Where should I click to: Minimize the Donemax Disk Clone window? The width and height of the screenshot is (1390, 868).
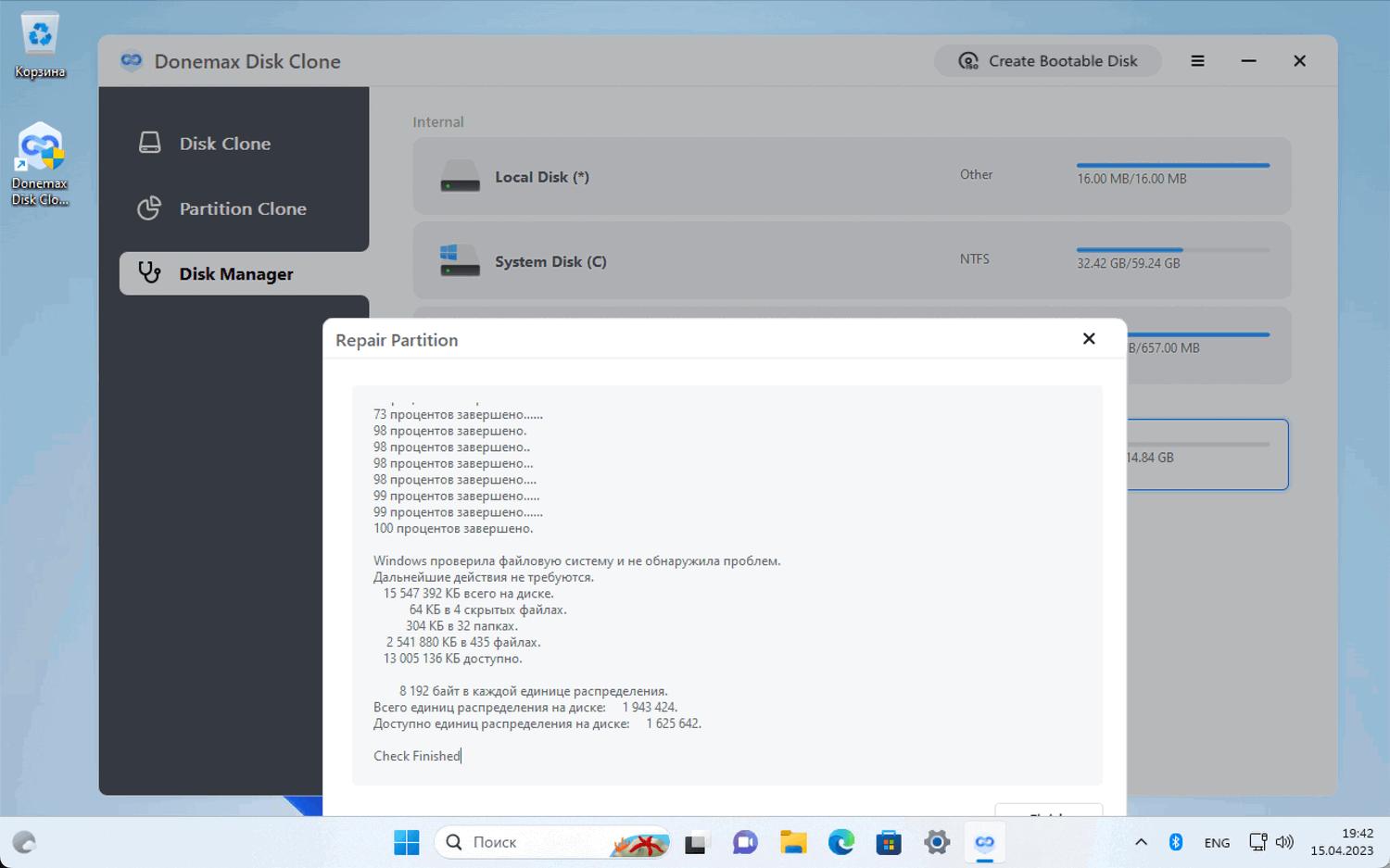[x=1249, y=61]
